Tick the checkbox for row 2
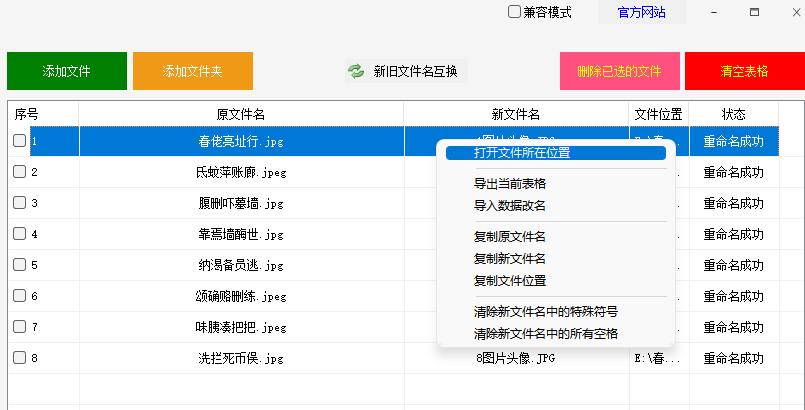This screenshot has height=410, width=805. [x=20, y=172]
